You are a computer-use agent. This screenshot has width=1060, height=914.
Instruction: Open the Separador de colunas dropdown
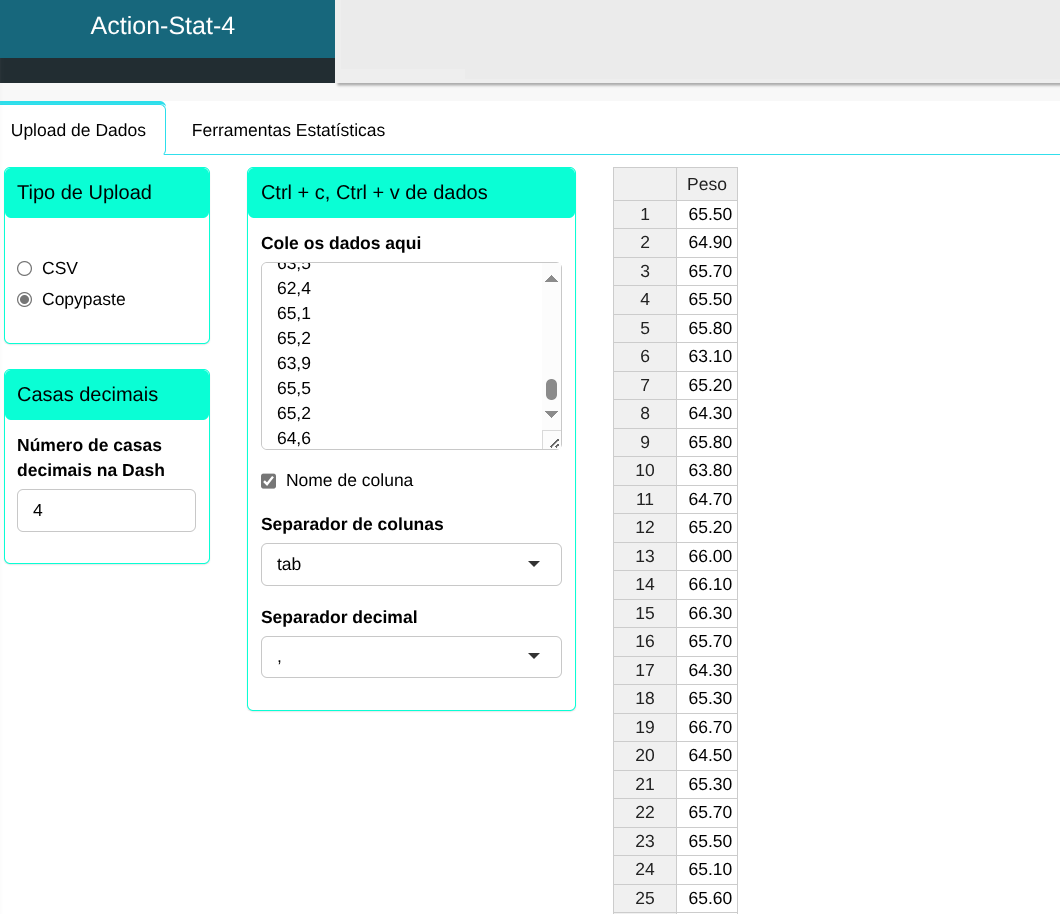click(411, 564)
